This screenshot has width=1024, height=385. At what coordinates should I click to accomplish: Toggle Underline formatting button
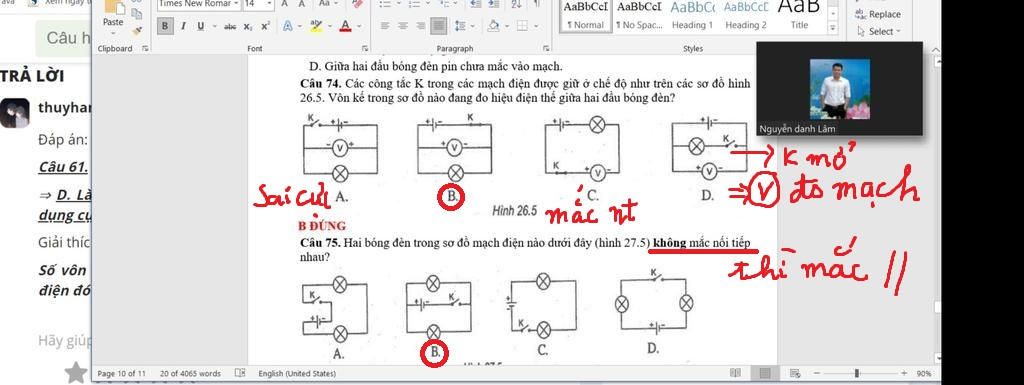200,26
